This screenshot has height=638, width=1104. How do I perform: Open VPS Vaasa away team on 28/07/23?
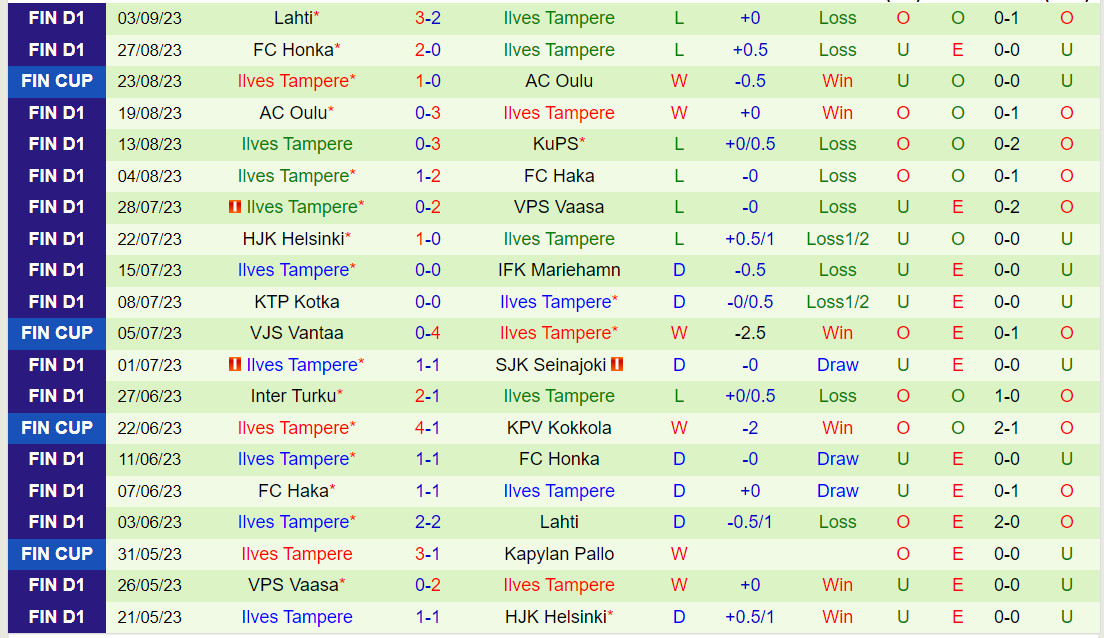tap(559, 207)
